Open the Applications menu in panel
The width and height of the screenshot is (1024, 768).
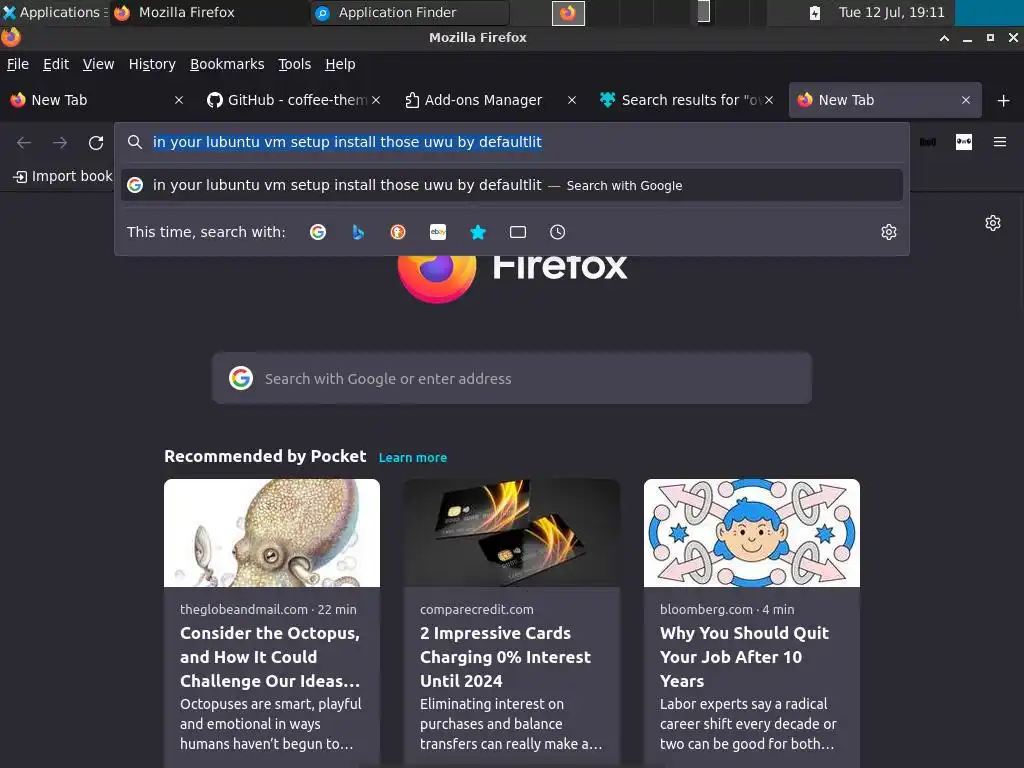click(55, 12)
